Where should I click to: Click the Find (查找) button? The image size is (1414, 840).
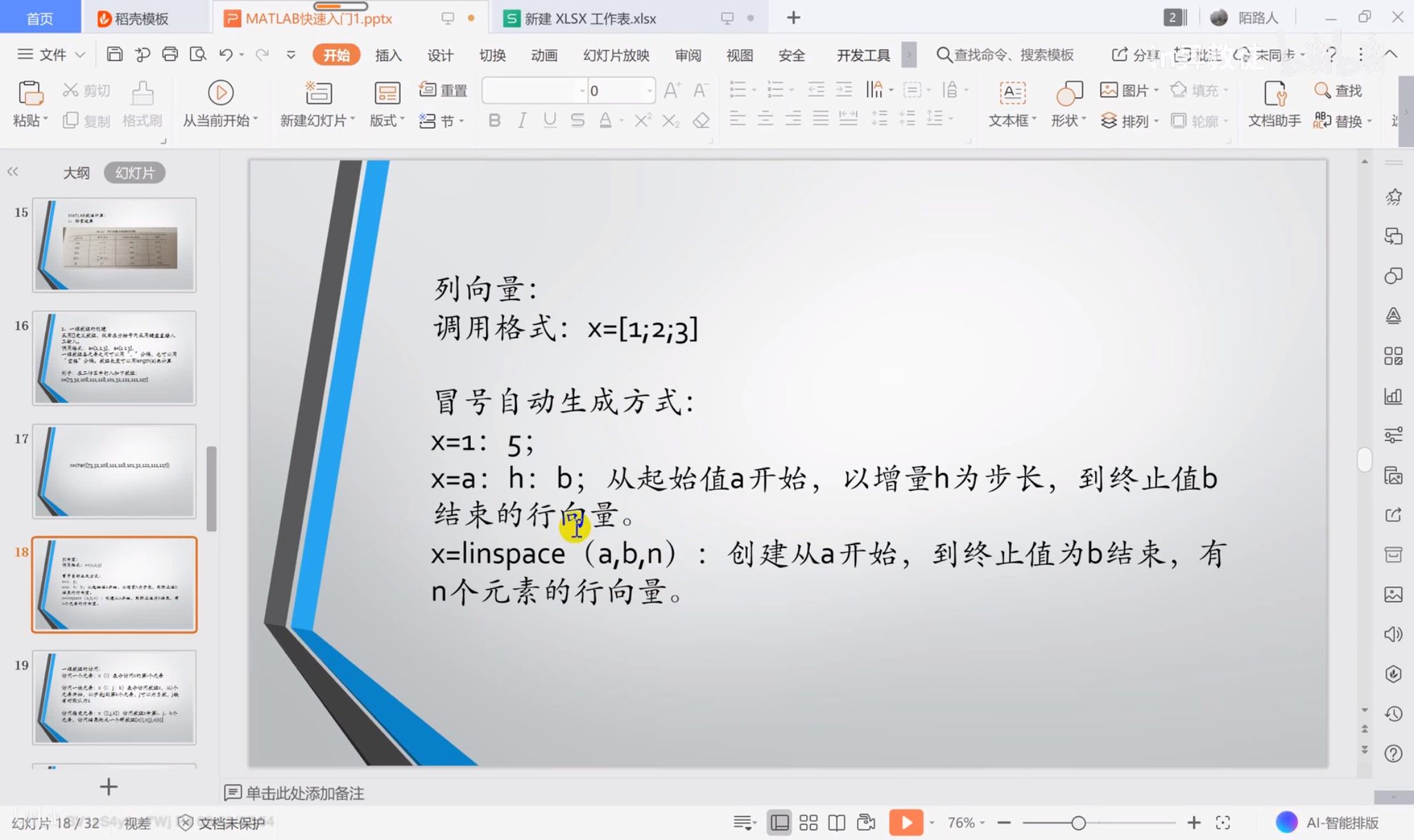1338,90
